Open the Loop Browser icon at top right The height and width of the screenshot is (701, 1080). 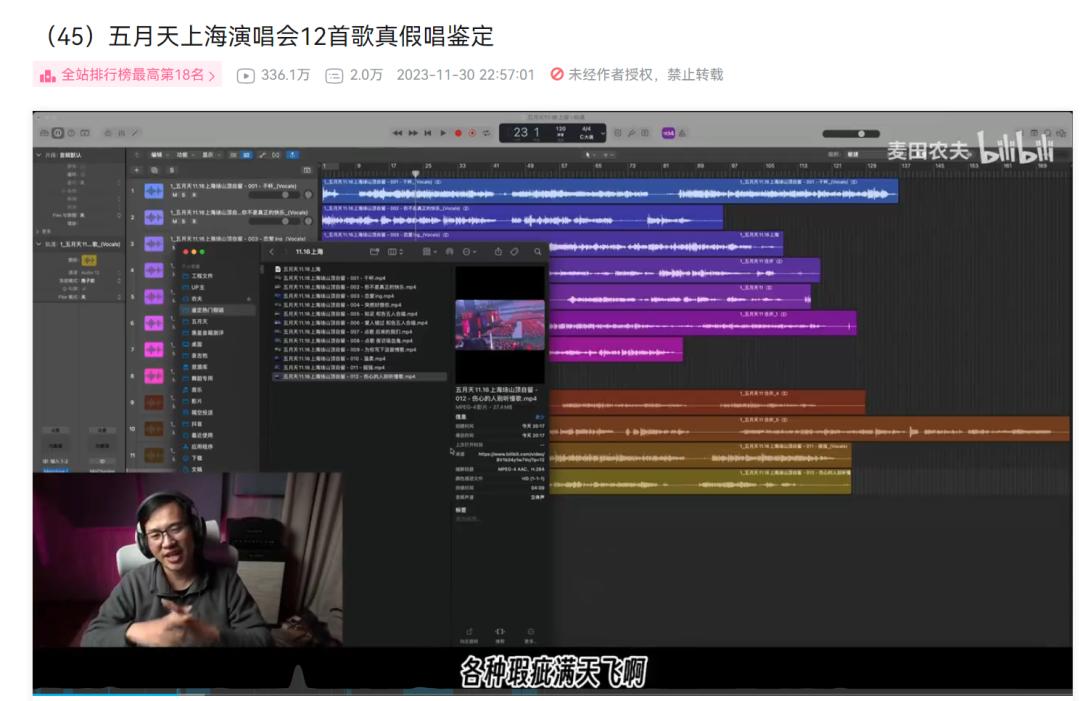1048,133
